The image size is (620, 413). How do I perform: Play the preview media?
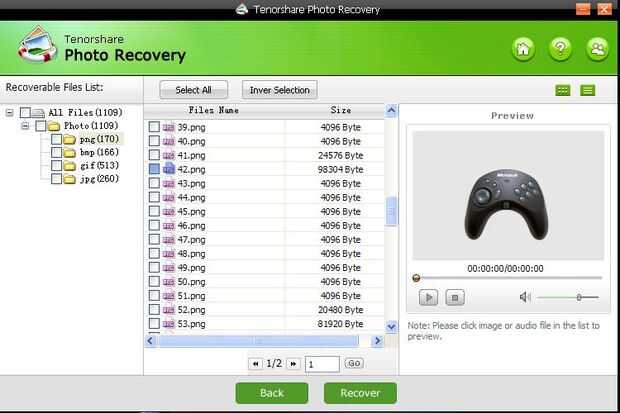click(x=428, y=297)
